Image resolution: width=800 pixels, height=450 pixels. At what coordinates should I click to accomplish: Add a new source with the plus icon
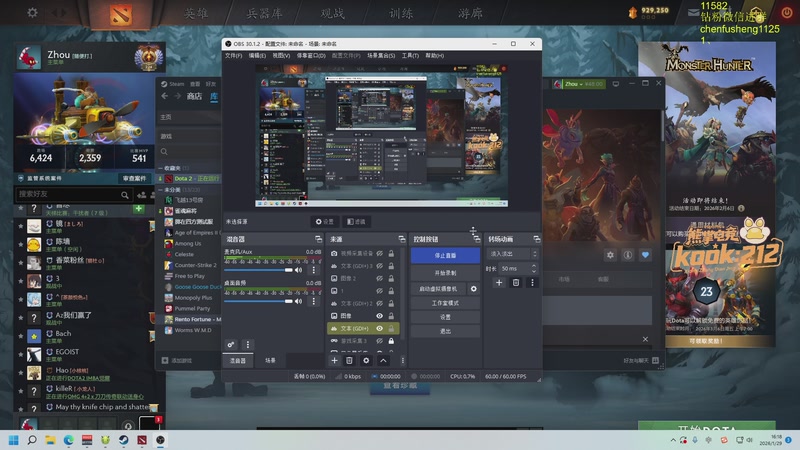[334, 361]
